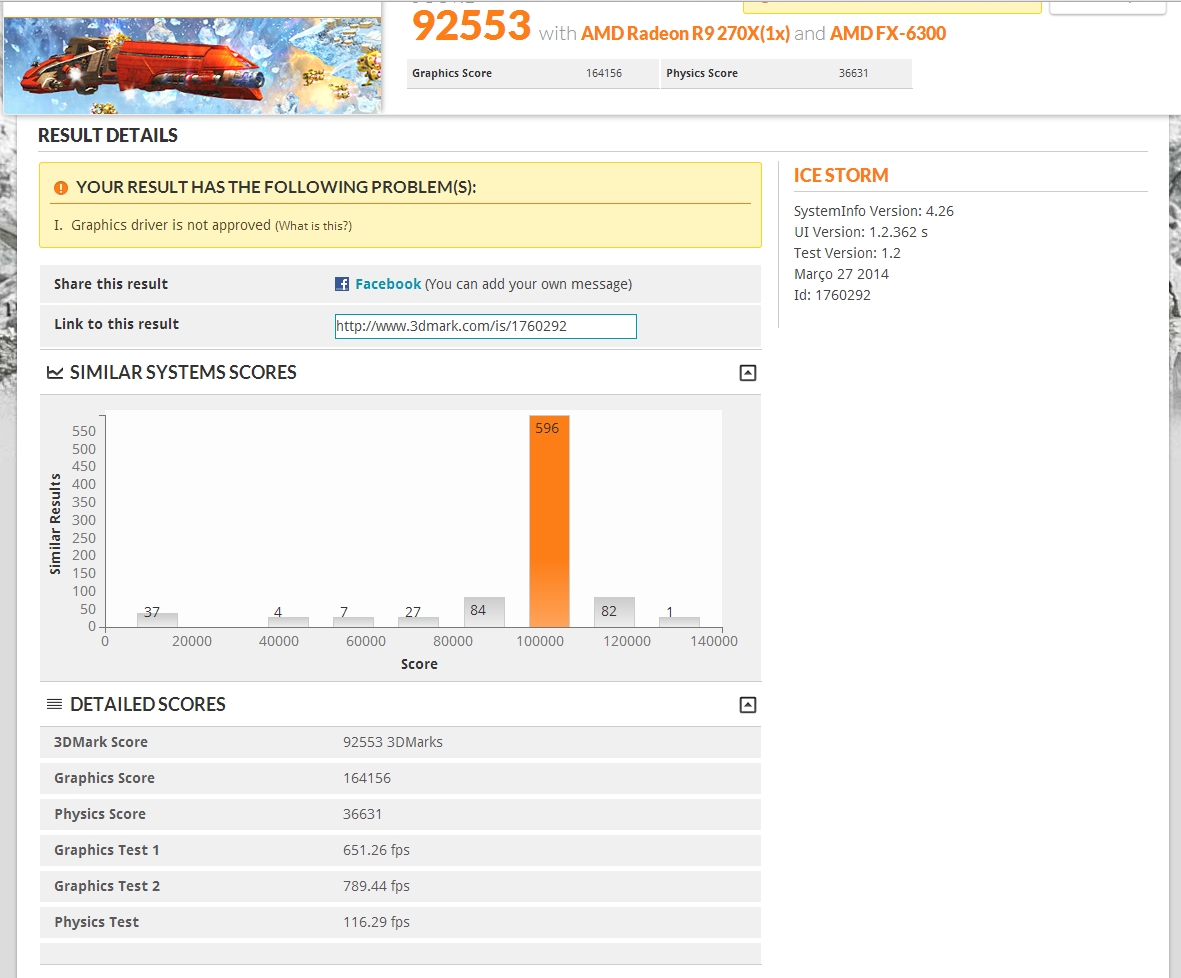Click the 'Share this result' label

click(111, 284)
